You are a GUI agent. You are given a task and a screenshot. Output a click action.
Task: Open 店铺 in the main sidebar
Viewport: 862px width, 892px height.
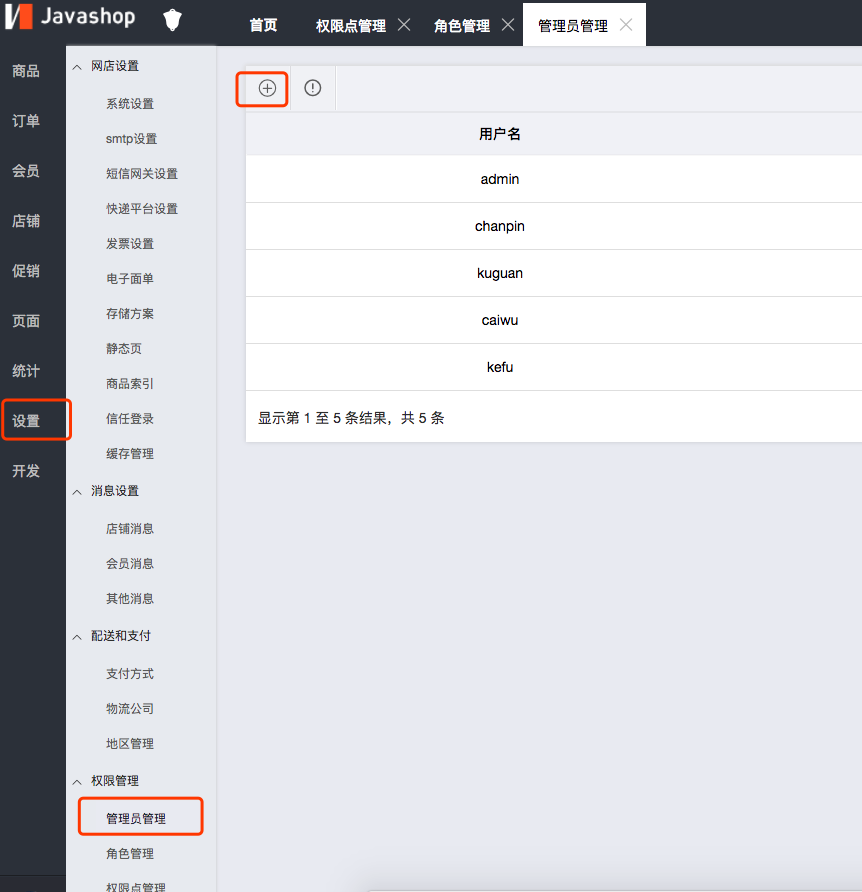click(26, 221)
